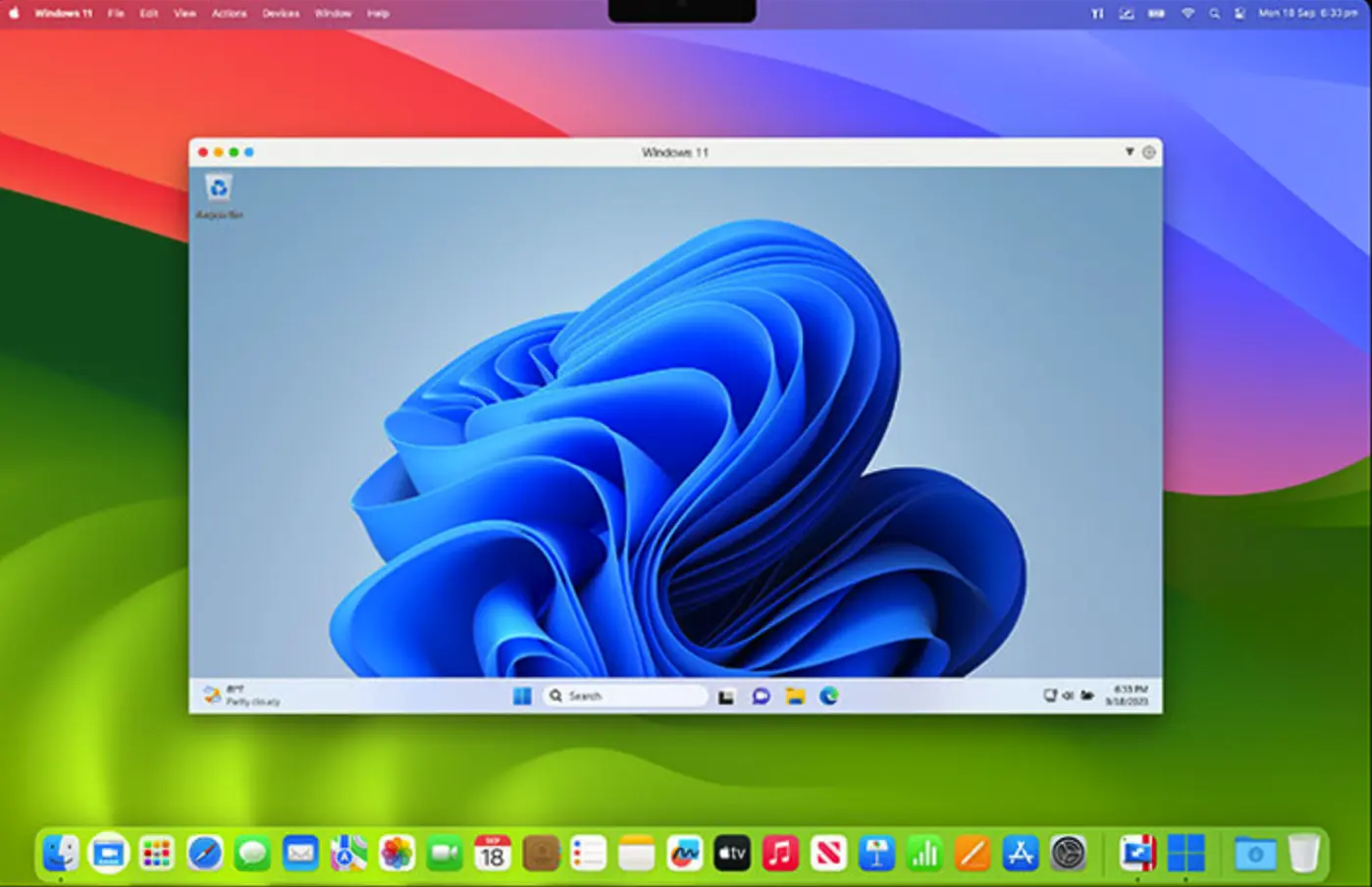The height and width of the screenshot is (887, 1372).
Task: Open the App Store from the Dock
Action: (x=1020, y=853)
